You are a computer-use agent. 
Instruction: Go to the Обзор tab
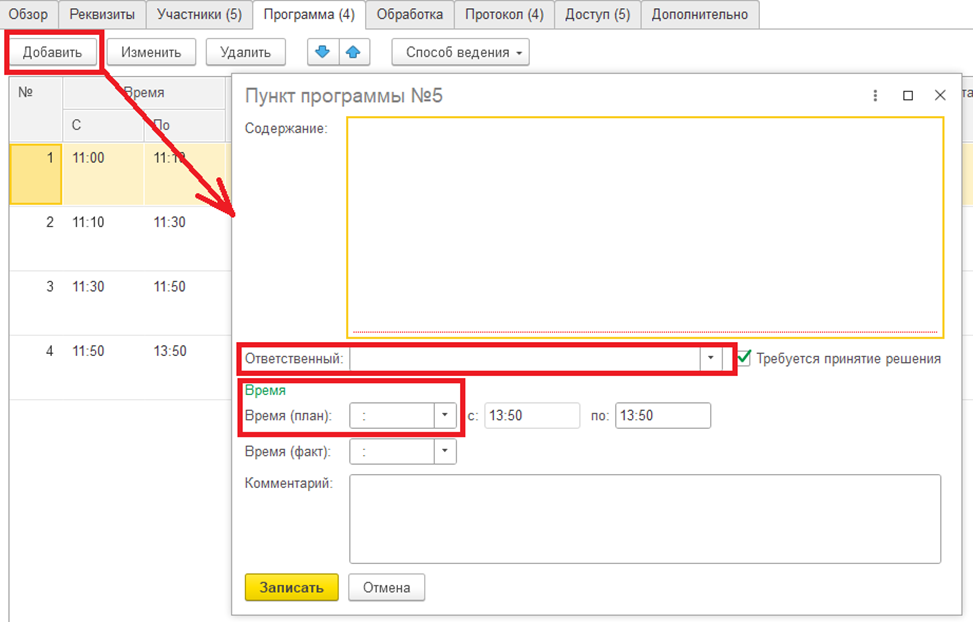(x=28, y=14)
